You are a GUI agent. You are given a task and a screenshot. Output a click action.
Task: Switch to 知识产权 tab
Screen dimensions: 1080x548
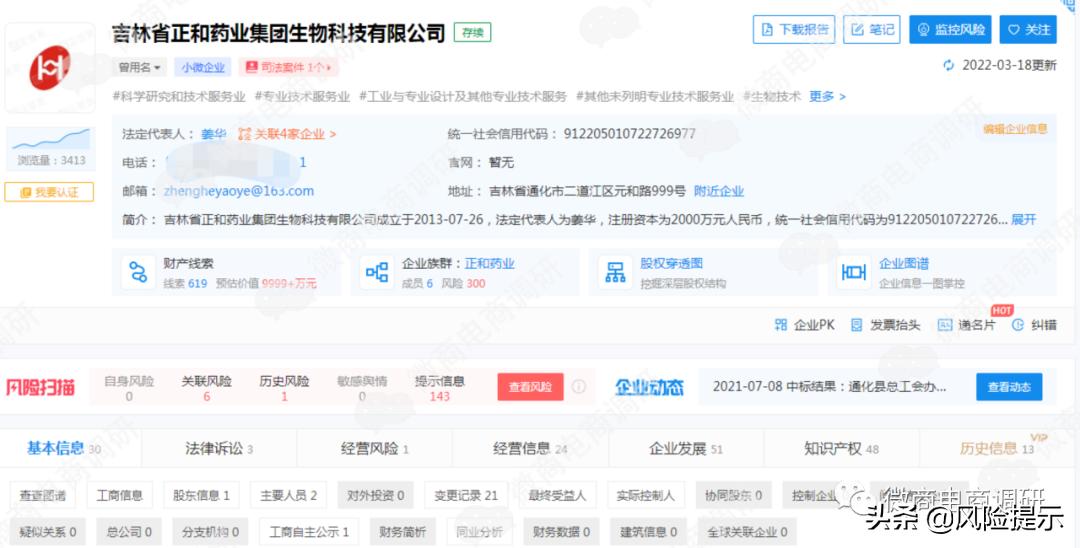(x=842, y=449)
